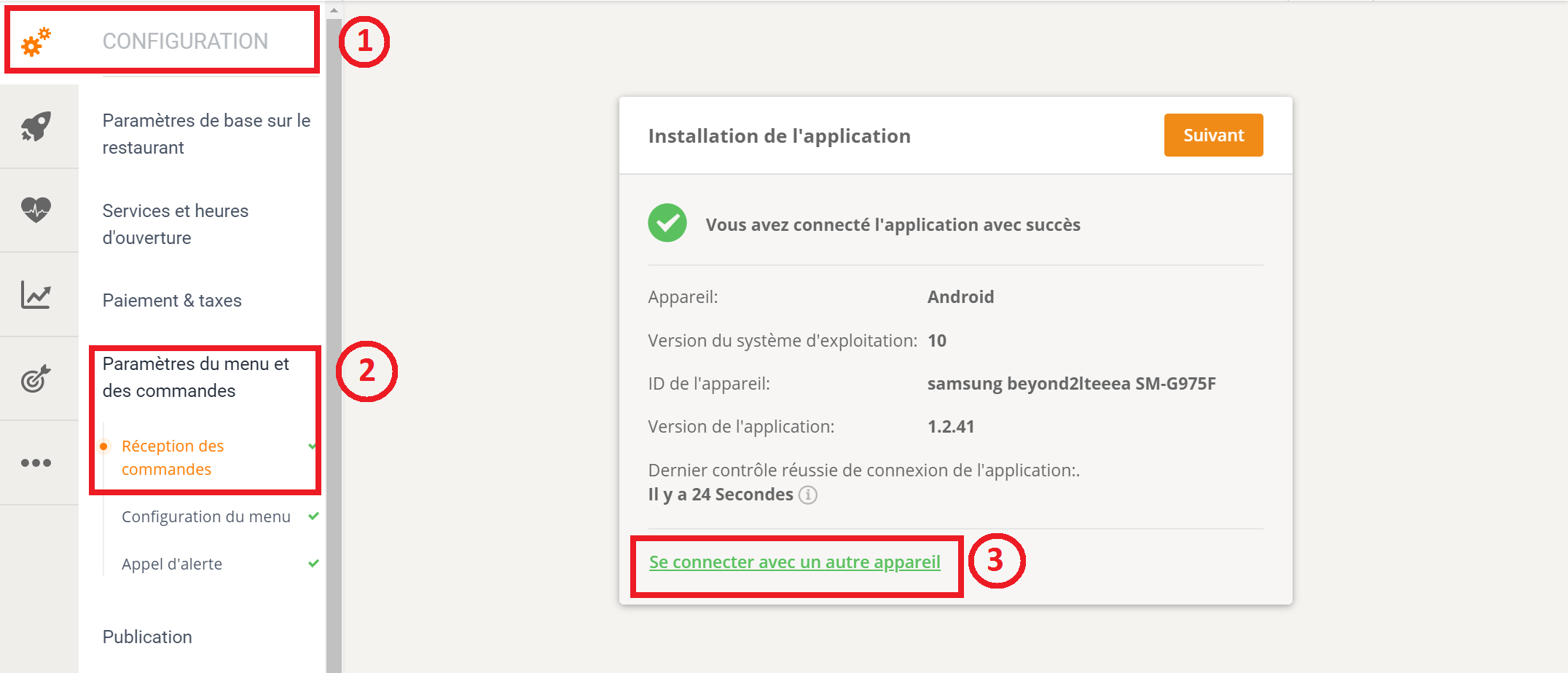The image size is (1568, 673).
Task: Click Se connecter avec un autre appareil
Action: [795, 562]
